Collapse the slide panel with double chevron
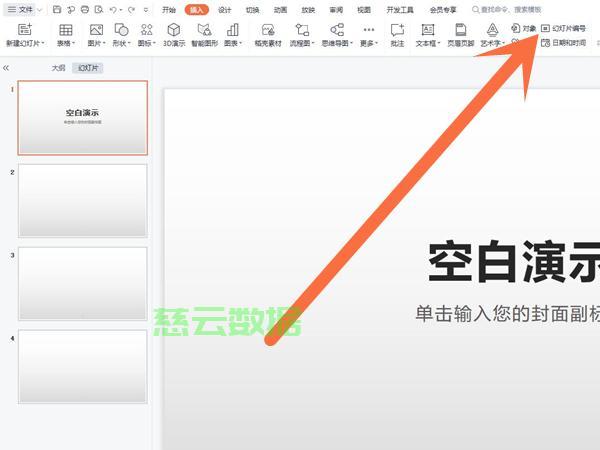 click(x=6, y=68)
